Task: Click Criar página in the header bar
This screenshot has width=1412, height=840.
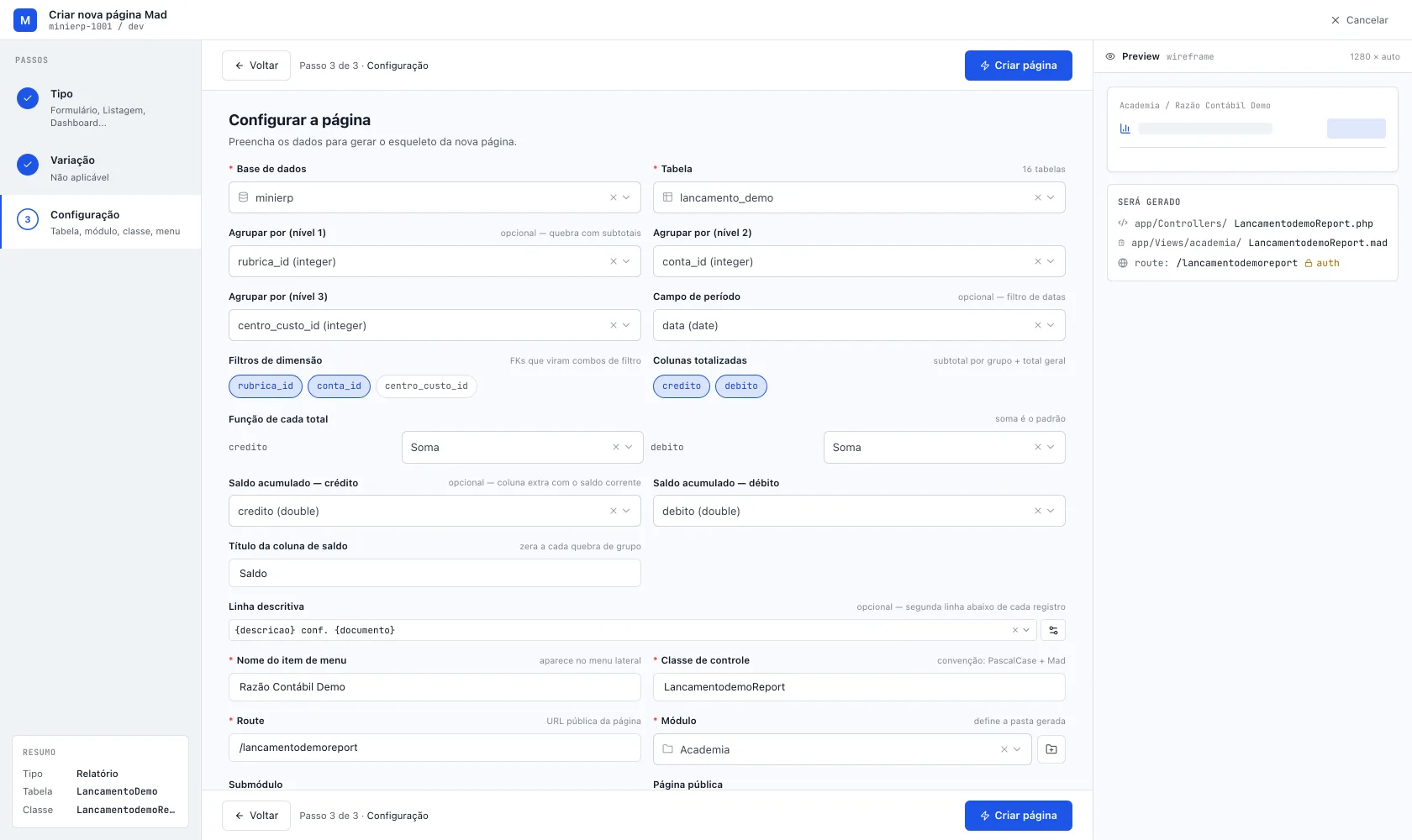Action: [1019, 66]
